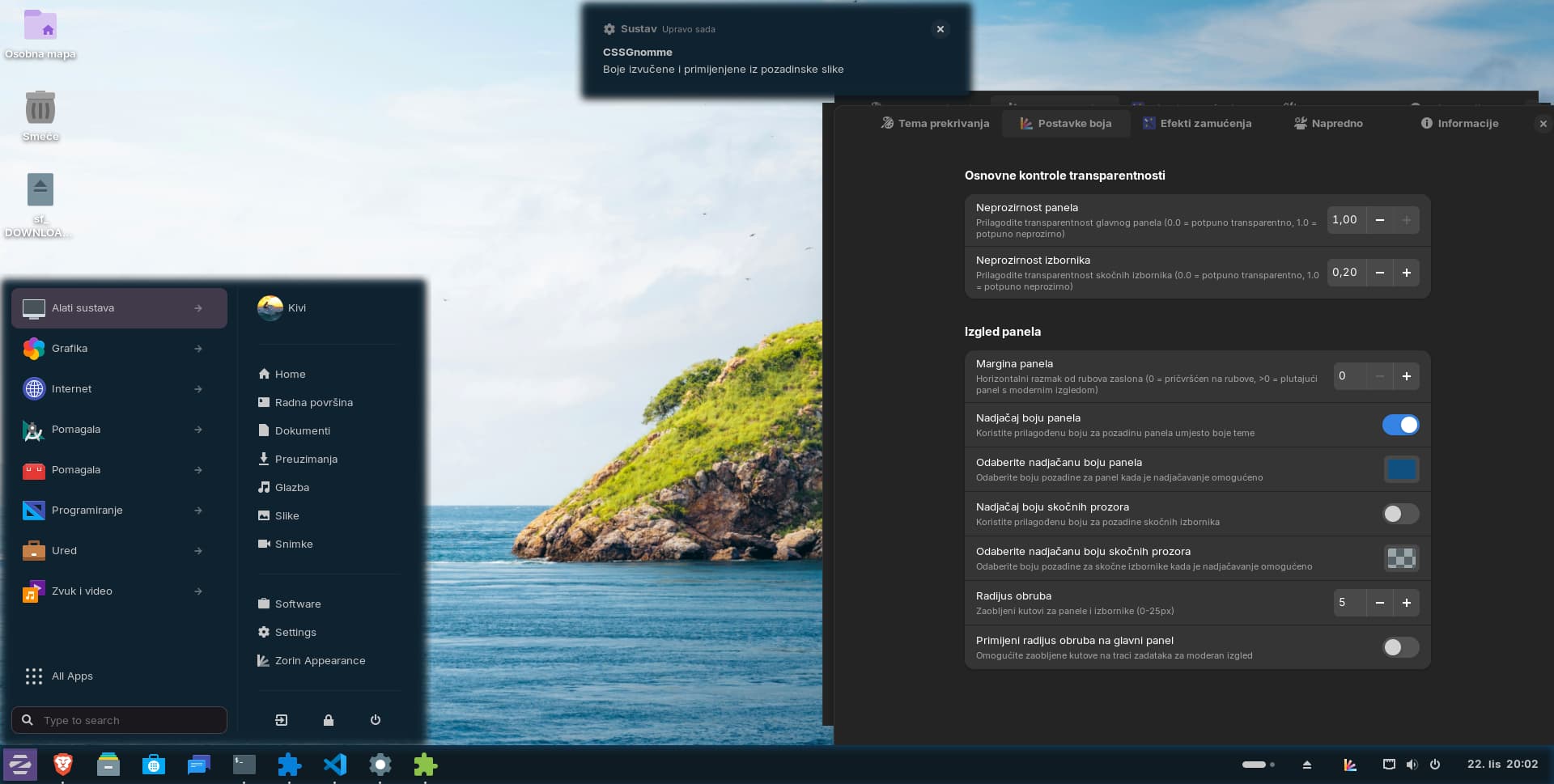Image resolution: width=1554 pixels, height=784 pixels.
Task: Enable Nadjačaj boju skočnih prozora toggle
Action: click(1400, 514)
